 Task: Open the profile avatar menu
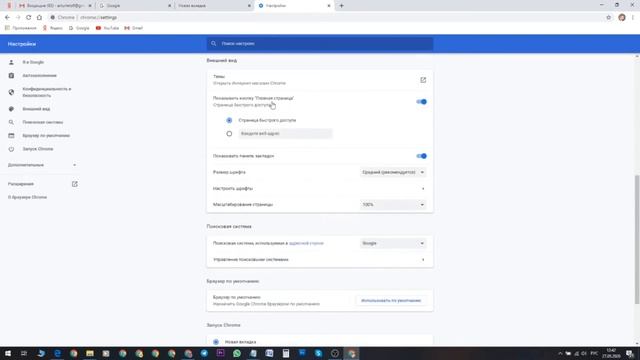[622, 18]
